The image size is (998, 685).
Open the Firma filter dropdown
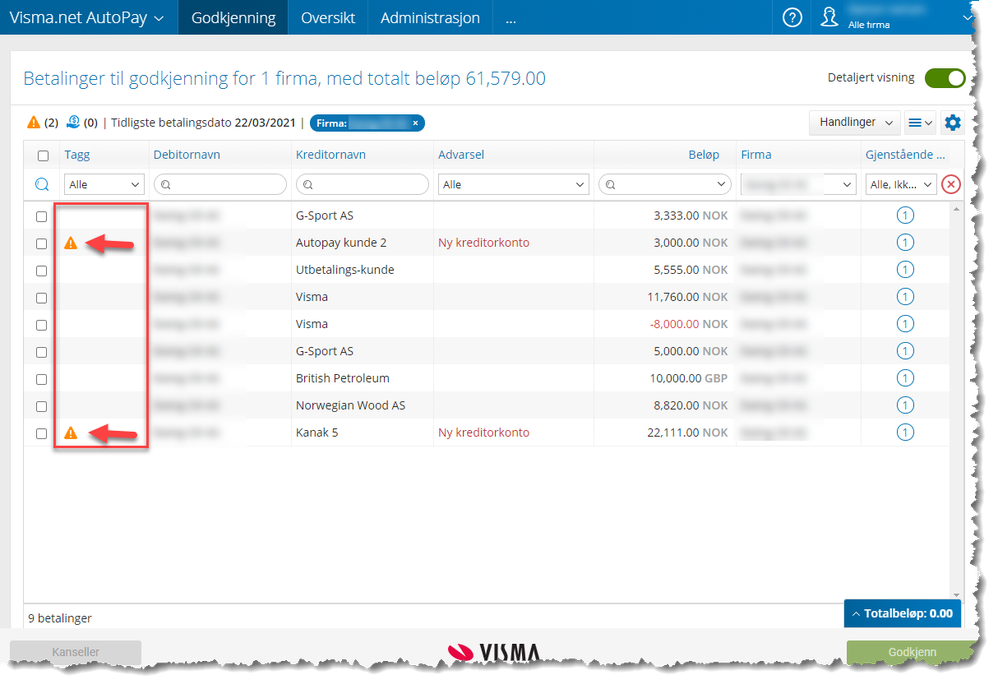[798, 185]
